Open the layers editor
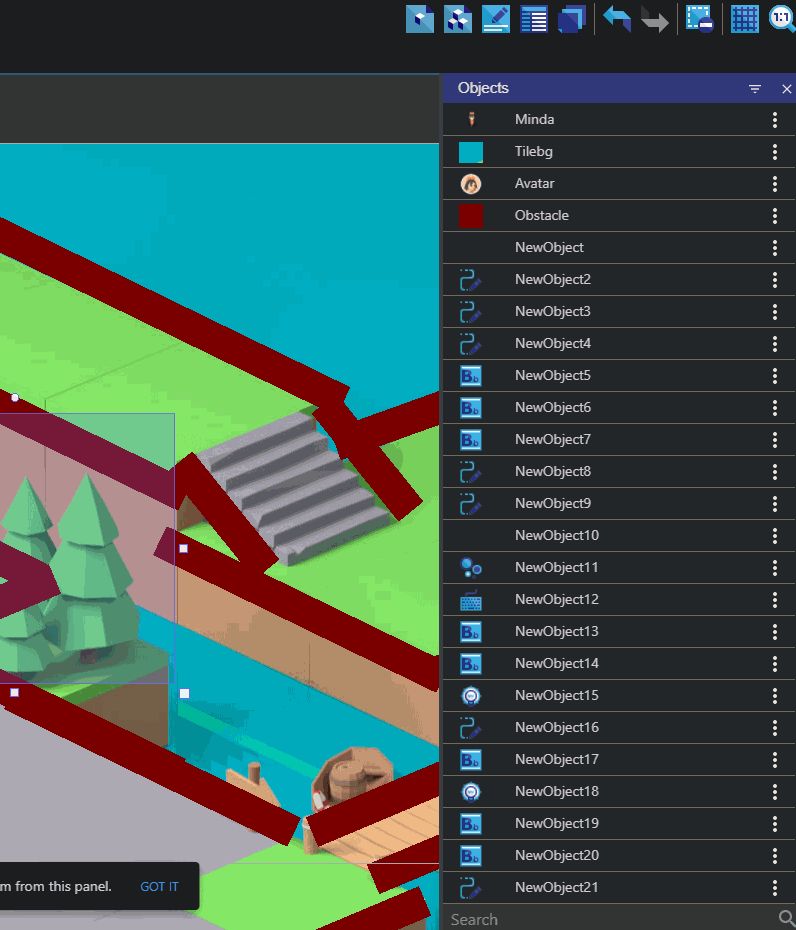 (x=572, y=19)
